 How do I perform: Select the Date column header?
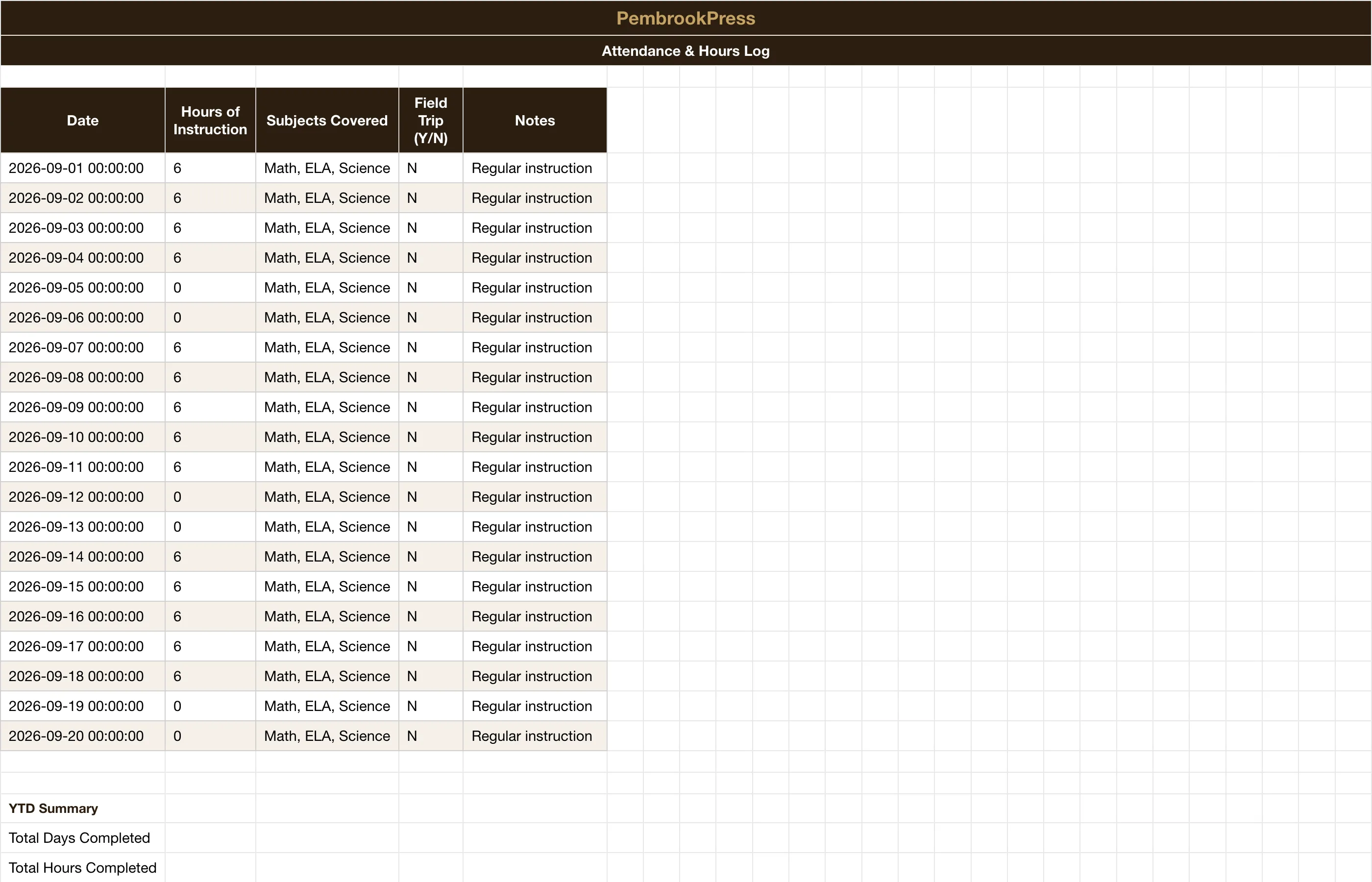tap(83, 120)
